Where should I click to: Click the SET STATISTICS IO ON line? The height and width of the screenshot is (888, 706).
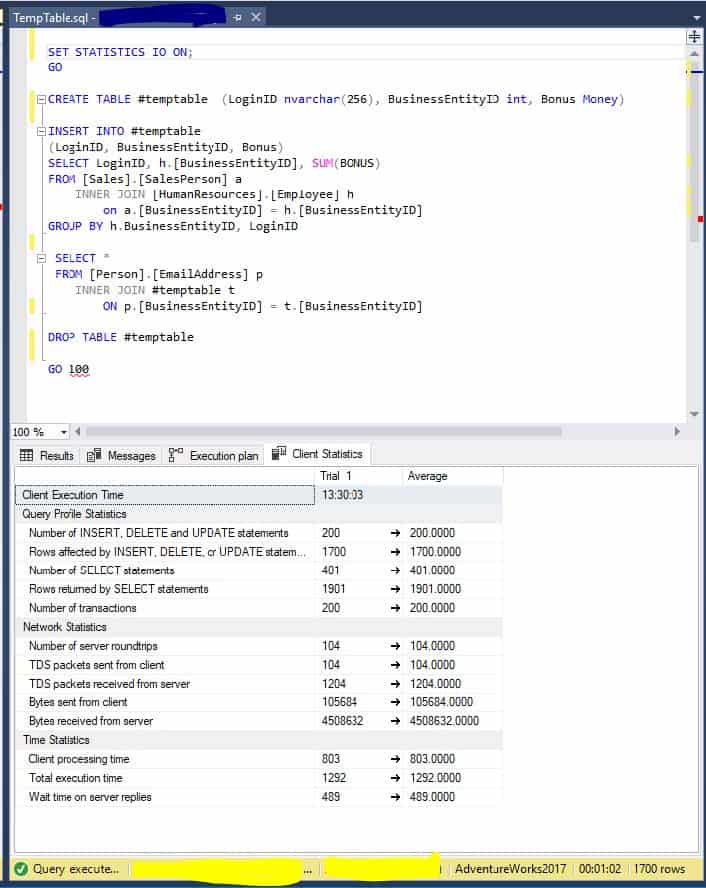click(x=120, y=52)
